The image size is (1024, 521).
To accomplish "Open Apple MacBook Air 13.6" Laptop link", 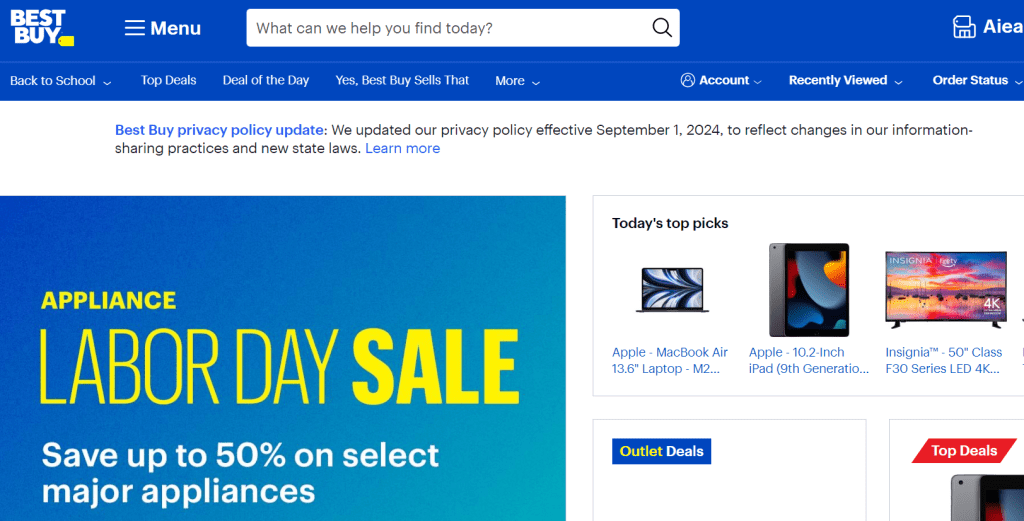I will (x=670, y=360).
